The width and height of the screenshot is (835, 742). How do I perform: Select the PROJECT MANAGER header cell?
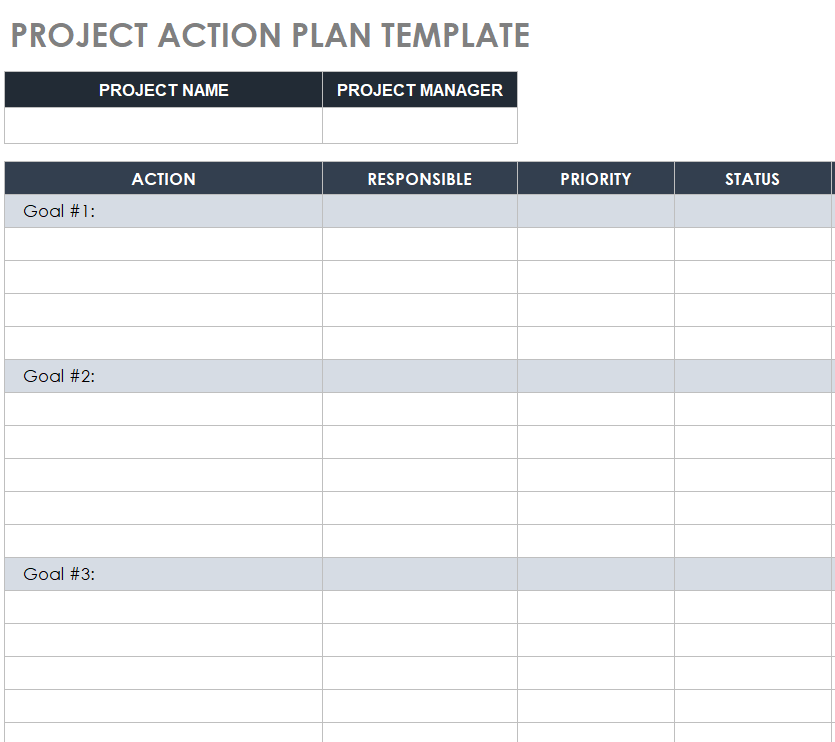419,90
